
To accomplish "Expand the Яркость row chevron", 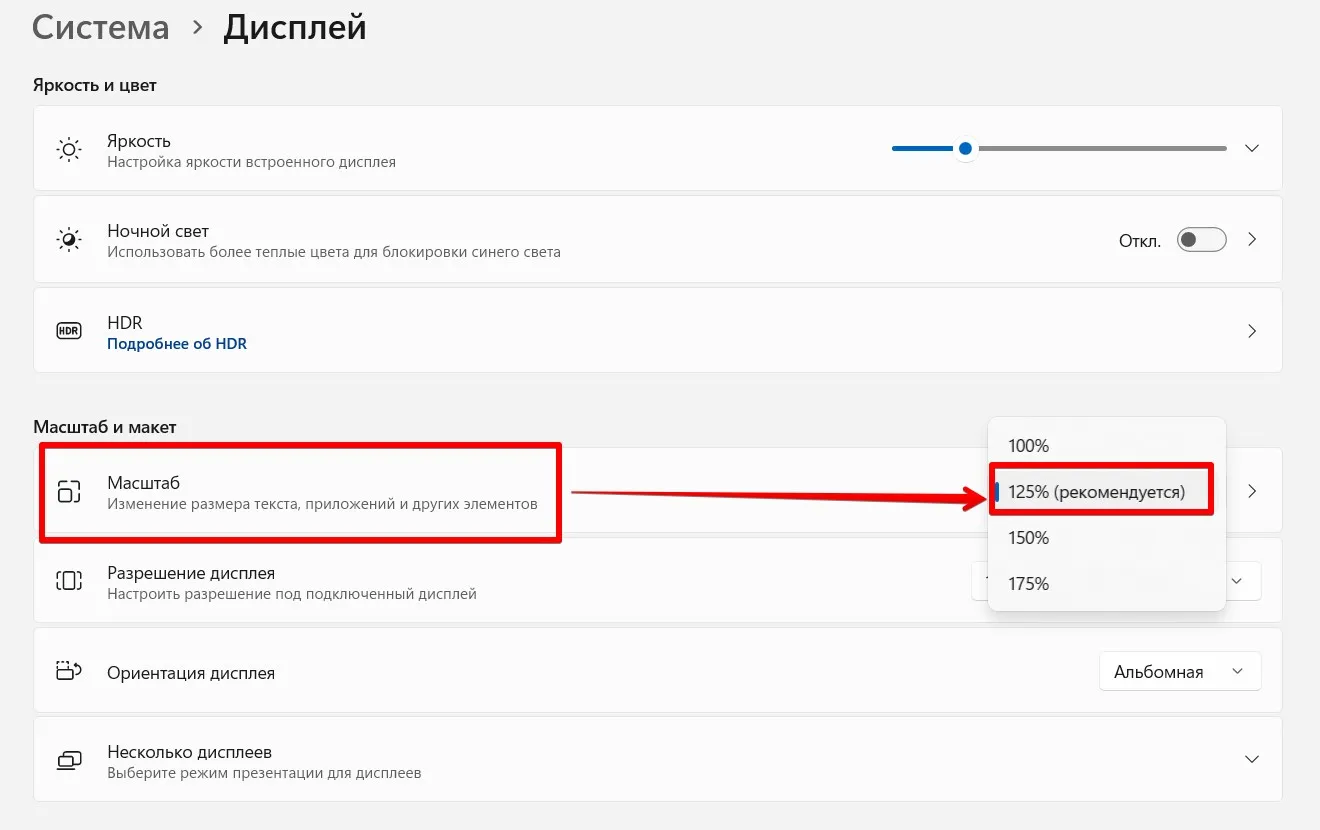I will (x=1251, y=148).
